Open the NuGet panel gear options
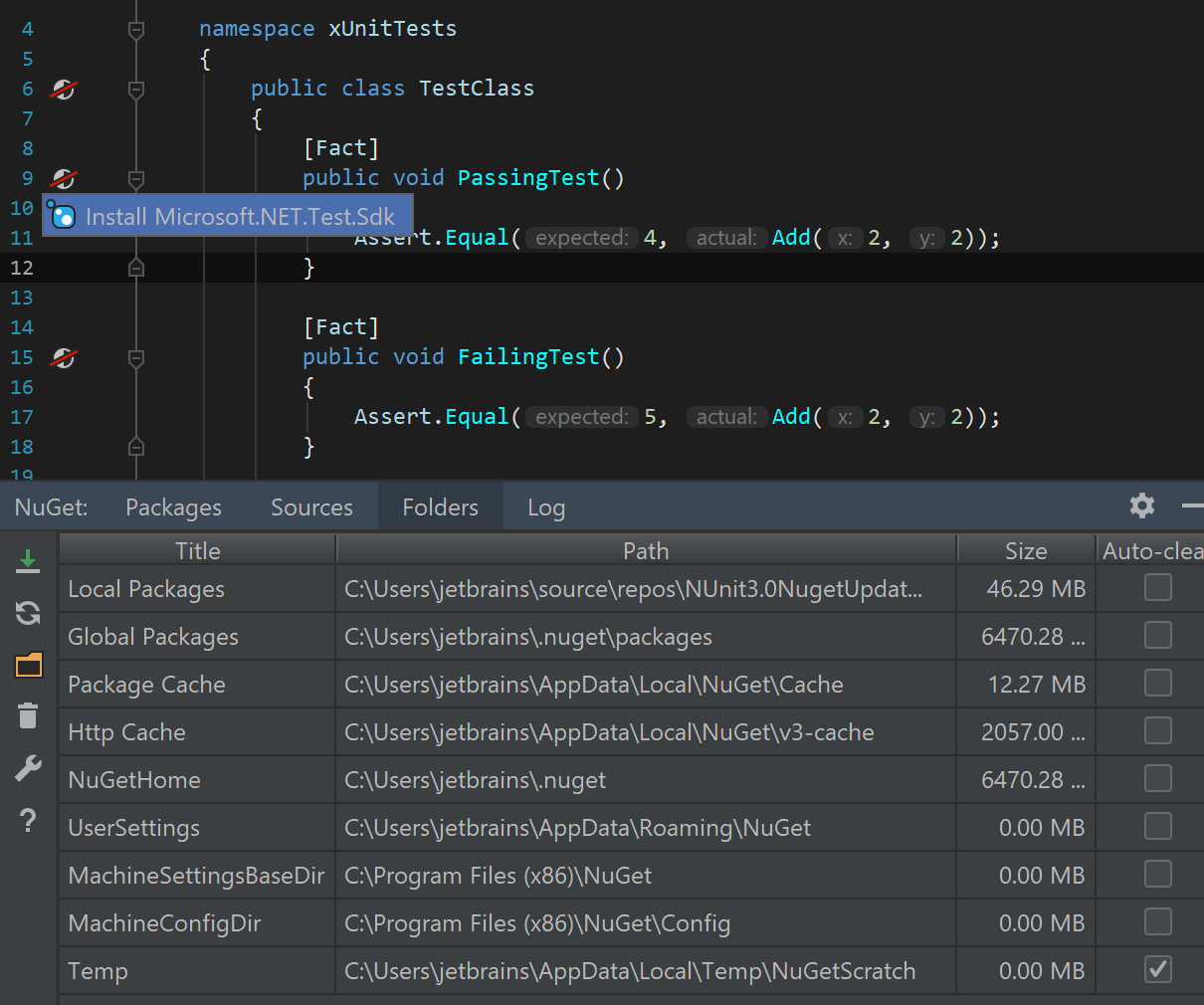The height and width of the screenshot is (1005, 1204). tap(1142, 505)
